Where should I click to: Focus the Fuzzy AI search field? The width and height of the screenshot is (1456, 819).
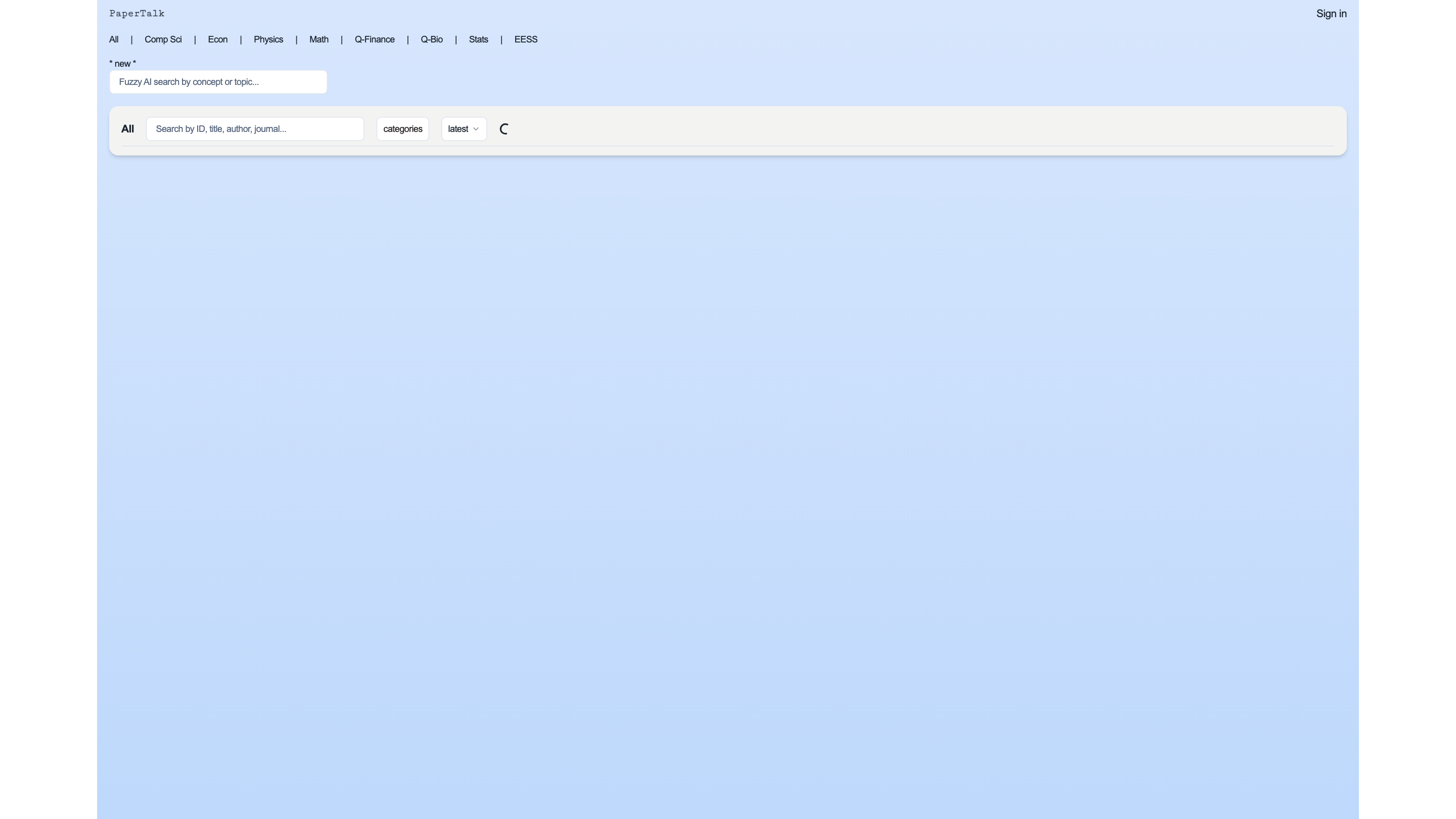217,82
